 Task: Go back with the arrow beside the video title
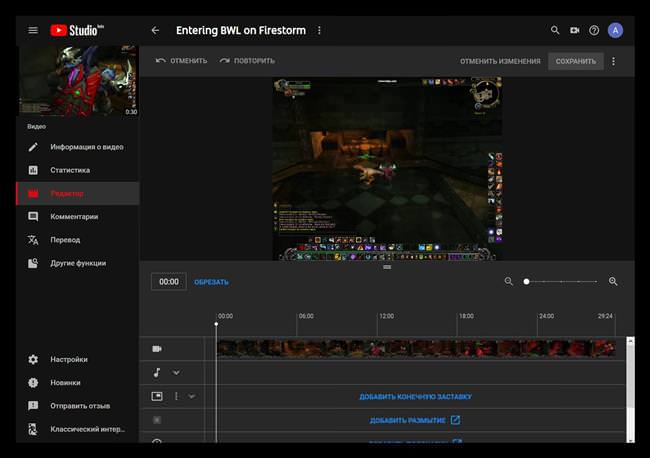tap(155, 30)
